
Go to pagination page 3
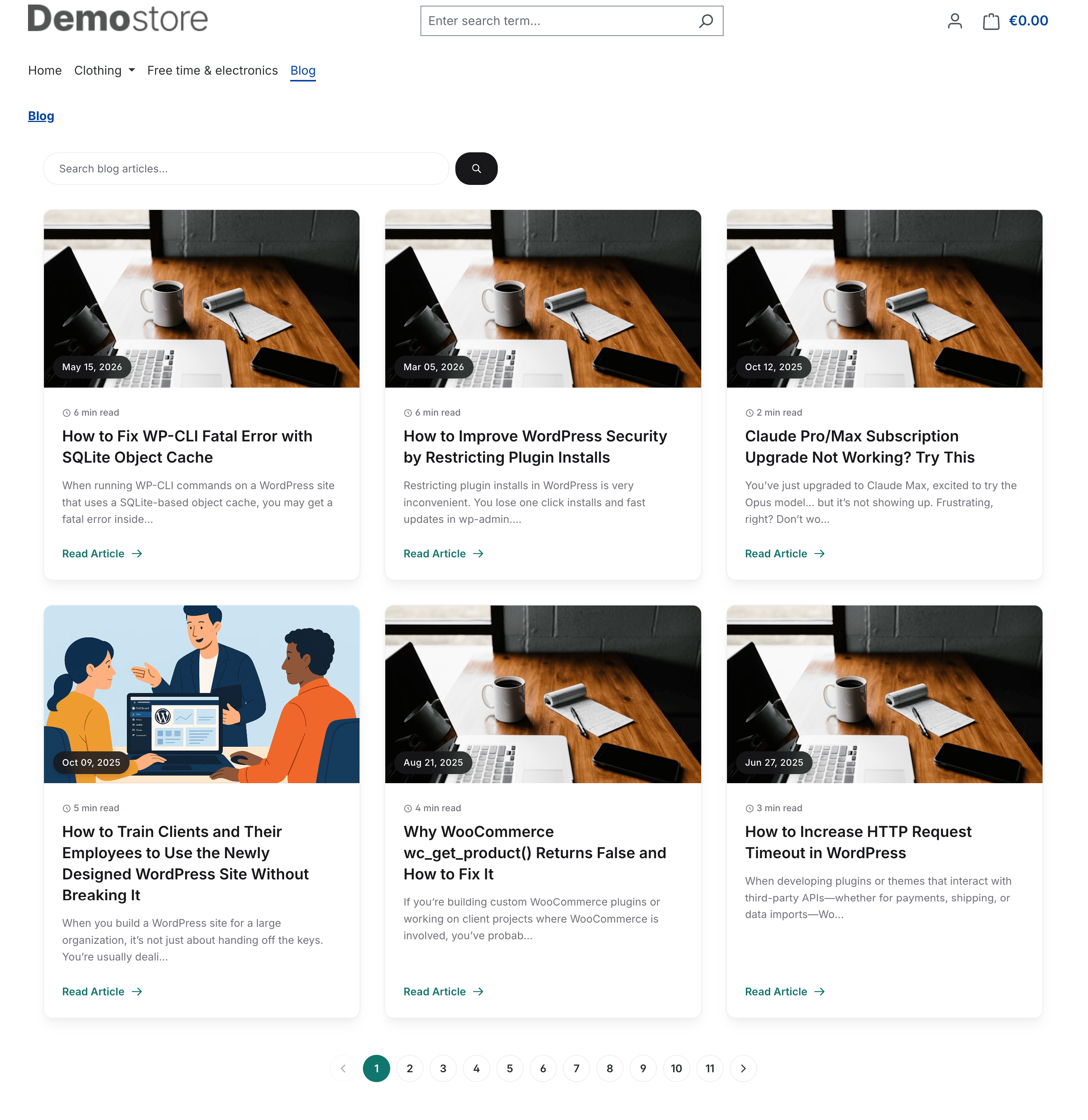click(x=443, y=1068)
